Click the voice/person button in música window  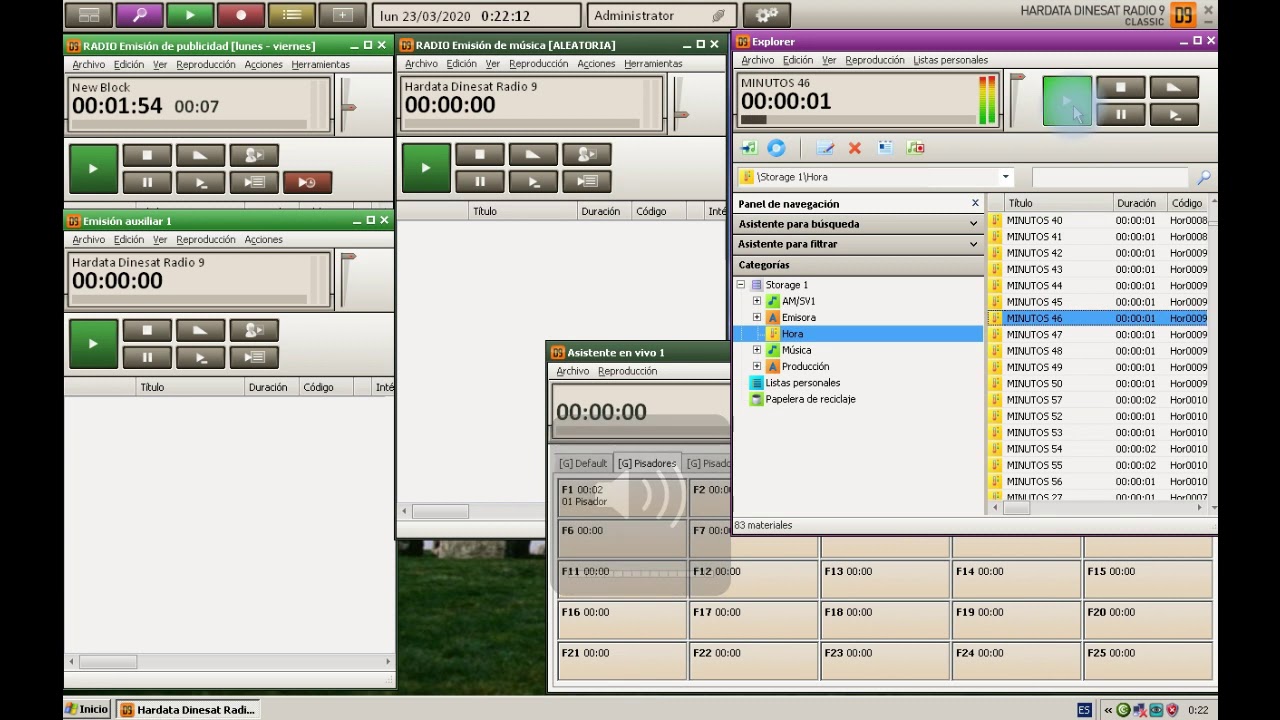586,154
